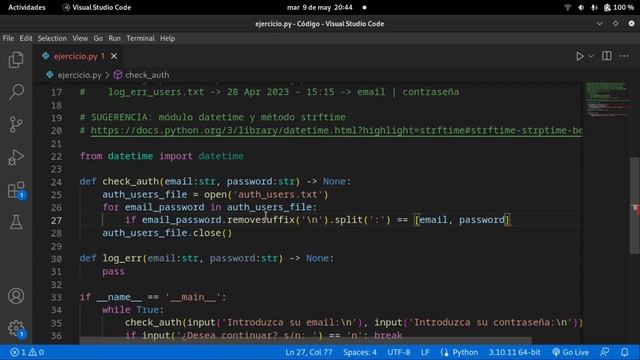Open the View menu
This screenshot has width=640, height=360.
point(80,38)
